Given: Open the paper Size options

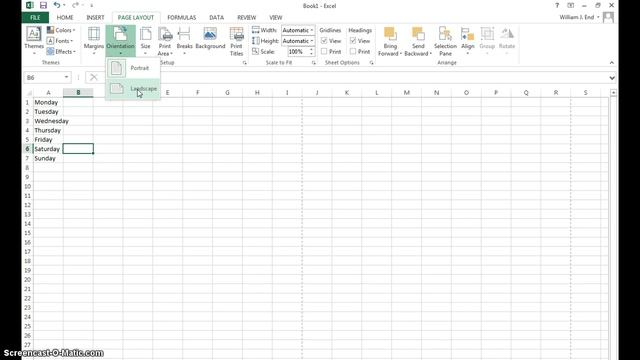Looking at the screenshot, I should pyautogui.click(x=146, y=41).
